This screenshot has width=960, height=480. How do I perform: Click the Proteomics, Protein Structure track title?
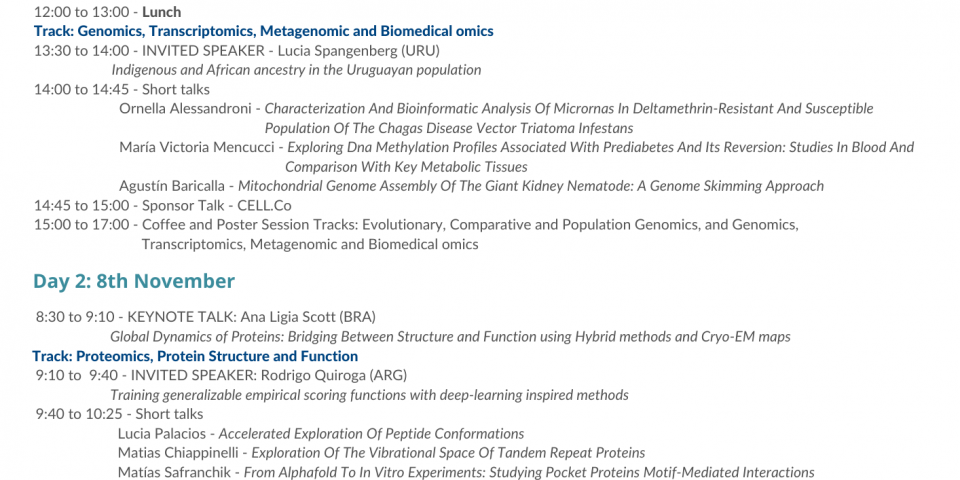pyautogui.click(x=195, y=356)
